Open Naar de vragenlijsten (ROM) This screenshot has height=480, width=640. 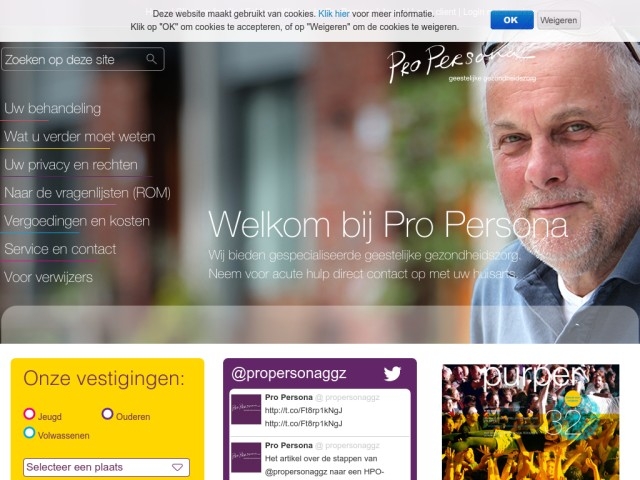(x=87, y=193)
